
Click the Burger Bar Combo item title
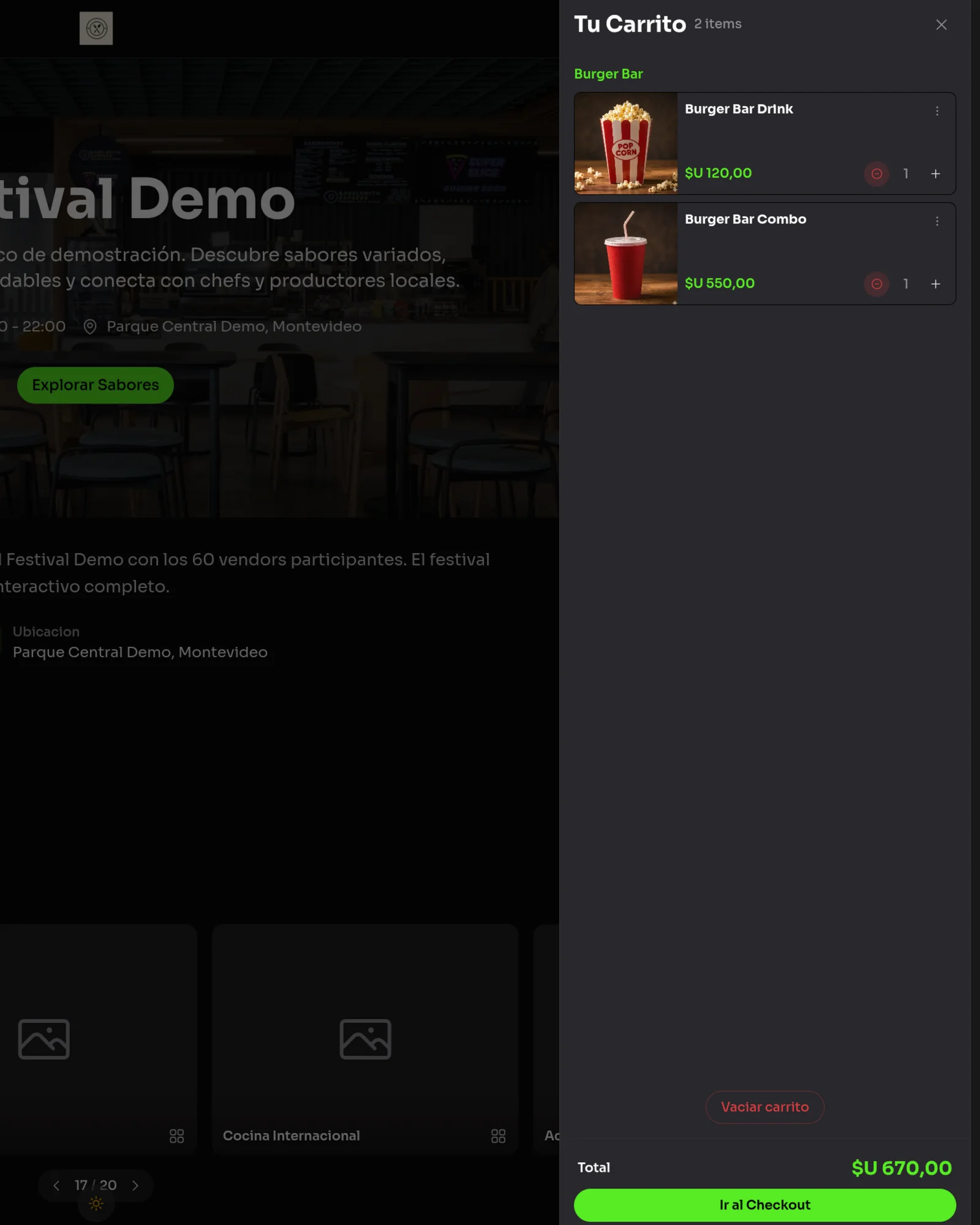pyautogui.click(x=745, y=219)
